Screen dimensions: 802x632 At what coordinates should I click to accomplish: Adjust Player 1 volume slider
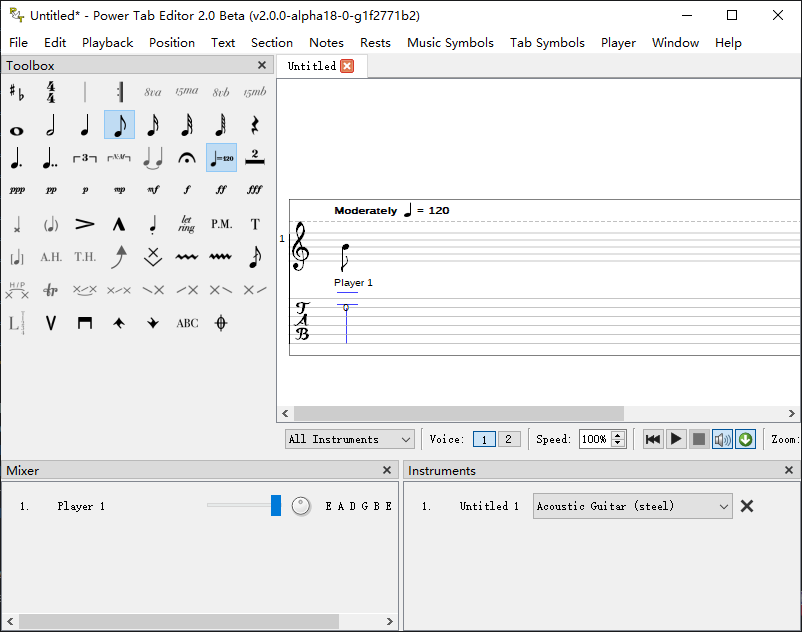(276, 506)
